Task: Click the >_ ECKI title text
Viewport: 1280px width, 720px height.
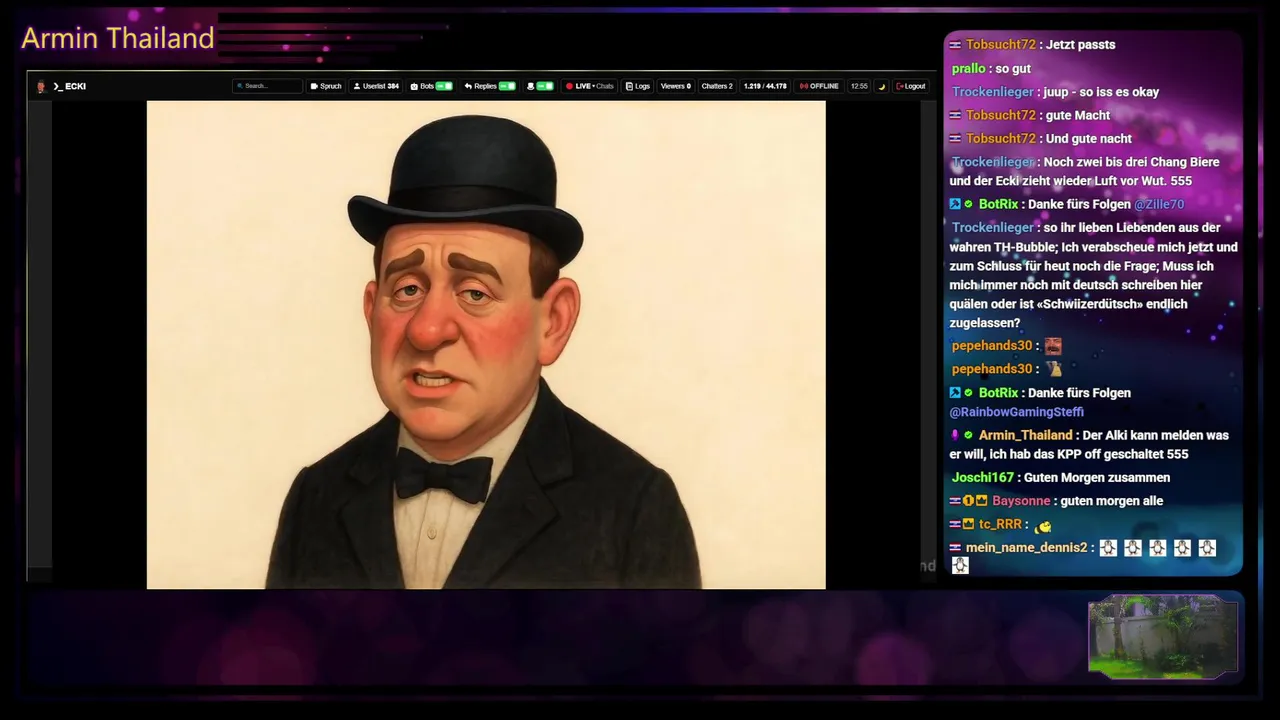Action: [70, 86]
